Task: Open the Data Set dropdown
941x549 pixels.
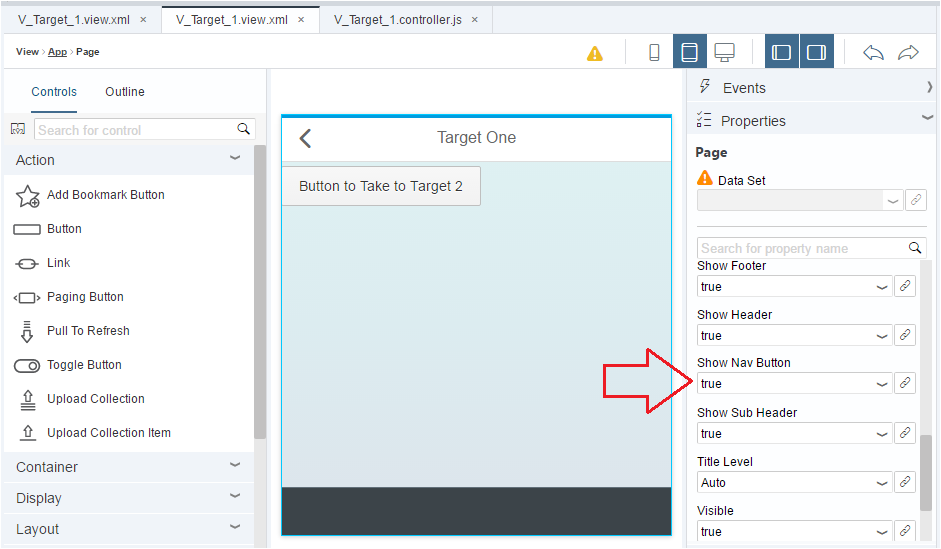Action: (x=893, y=201)
